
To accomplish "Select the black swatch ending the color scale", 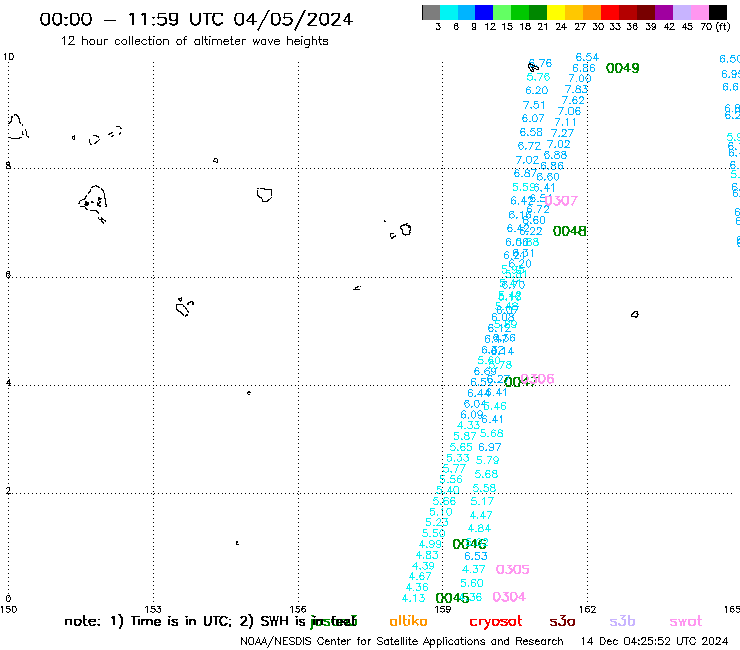I will point(718,12).
